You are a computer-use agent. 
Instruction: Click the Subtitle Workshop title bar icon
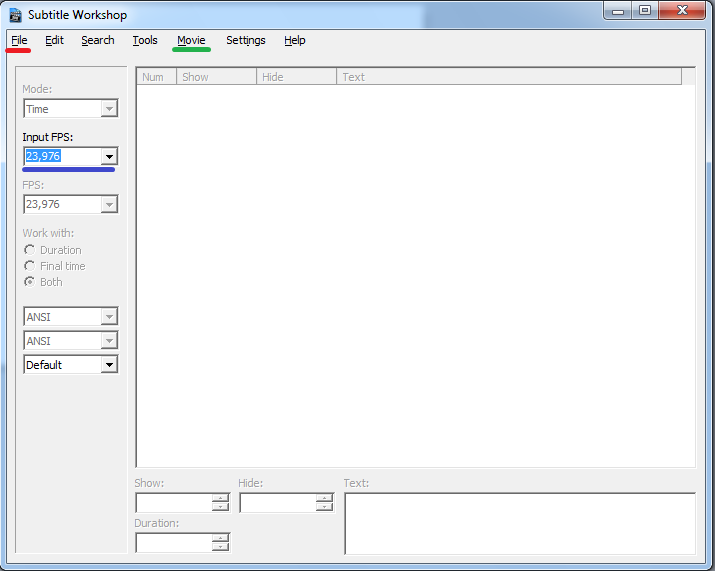(15, 15)
